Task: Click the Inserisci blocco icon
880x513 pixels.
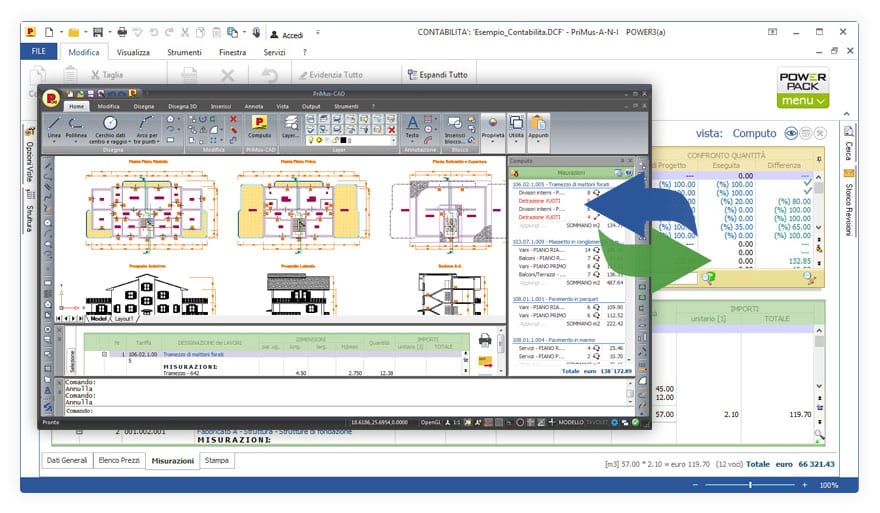Action: coord(455,129)
